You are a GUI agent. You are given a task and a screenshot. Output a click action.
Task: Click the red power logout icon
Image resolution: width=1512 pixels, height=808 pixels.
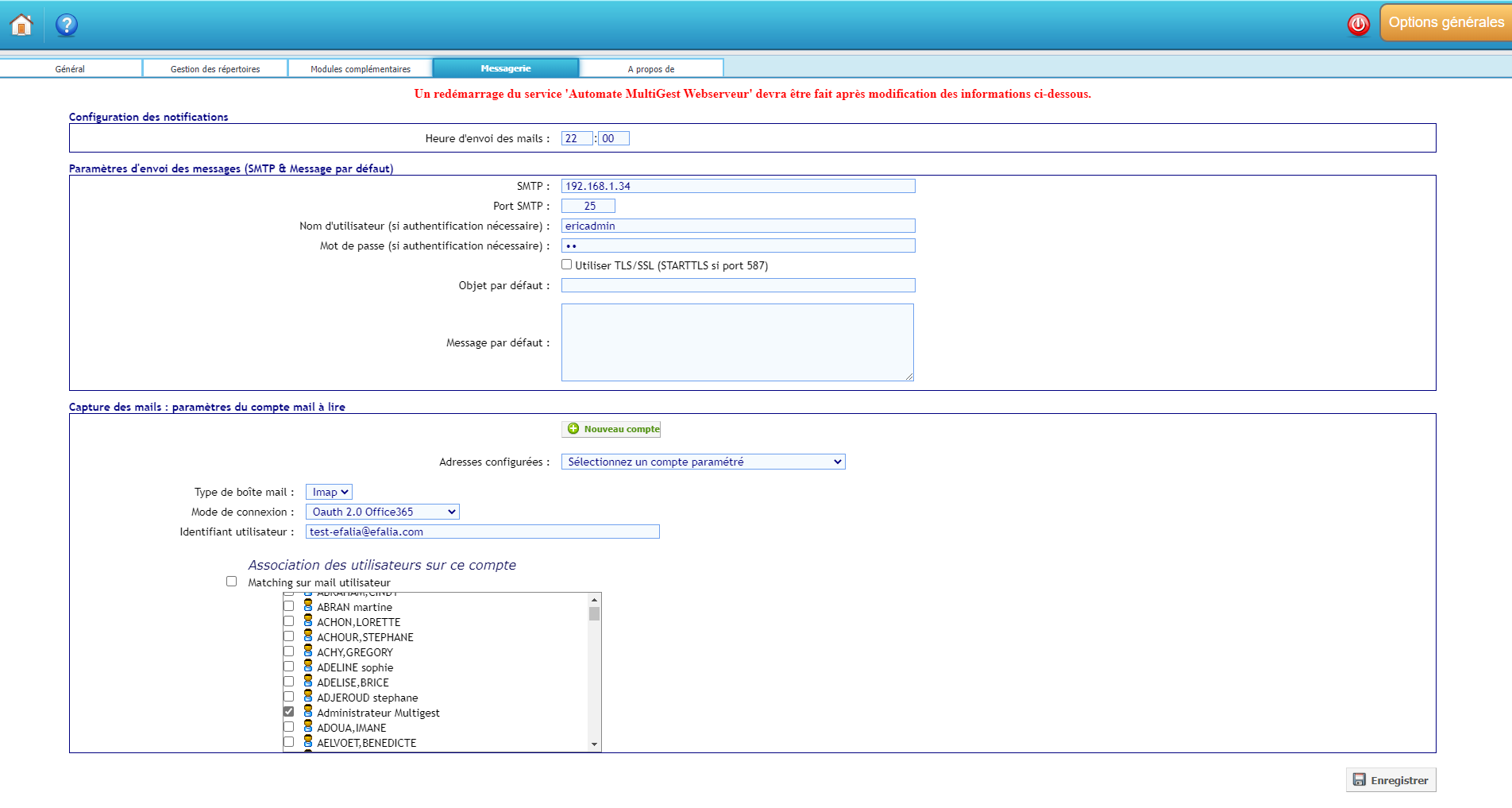click(x=1358, y=25)
